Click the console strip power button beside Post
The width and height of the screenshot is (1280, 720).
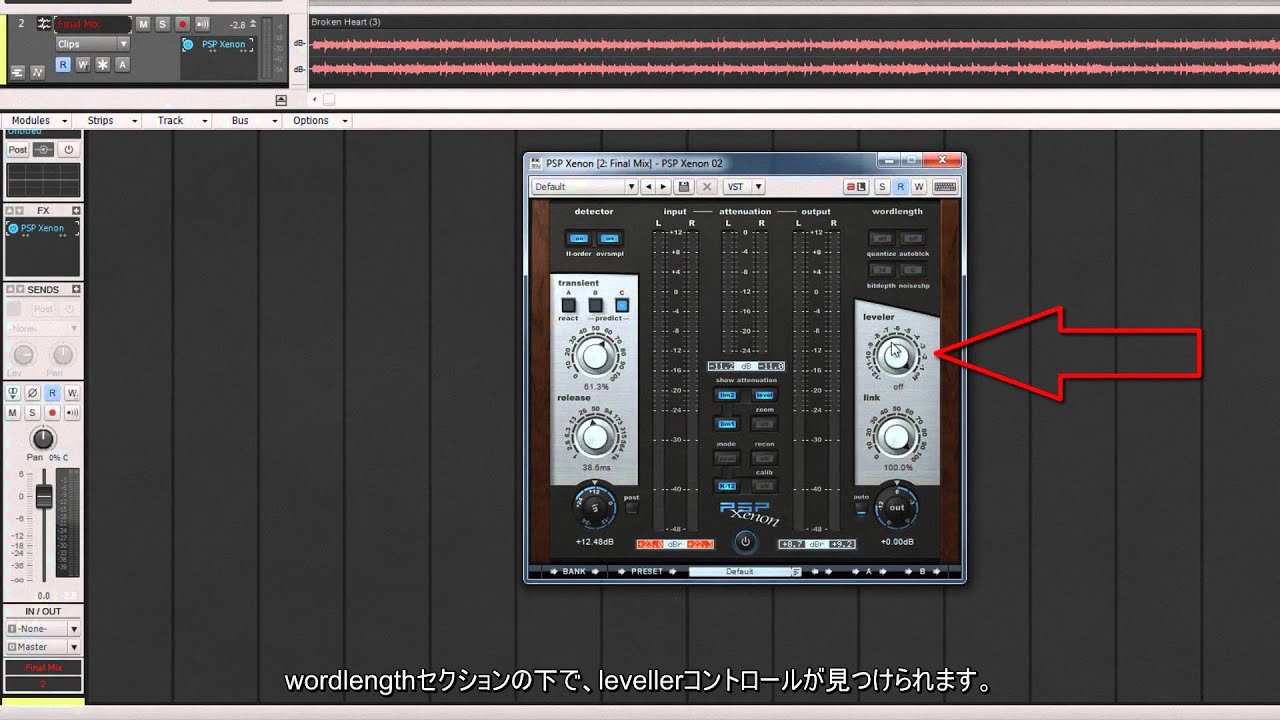click(69, 149)
